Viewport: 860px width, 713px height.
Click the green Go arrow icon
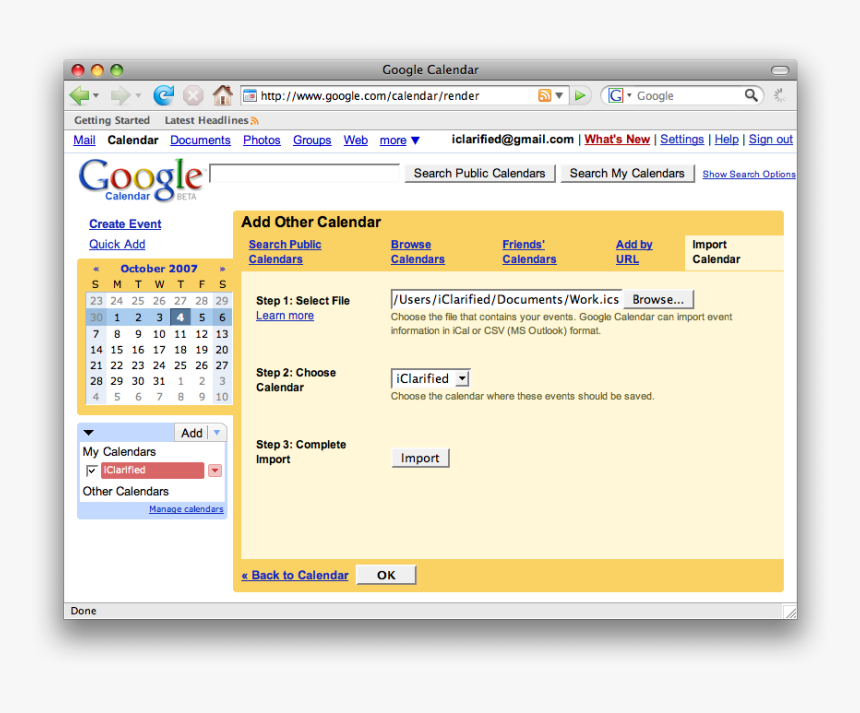580,95
